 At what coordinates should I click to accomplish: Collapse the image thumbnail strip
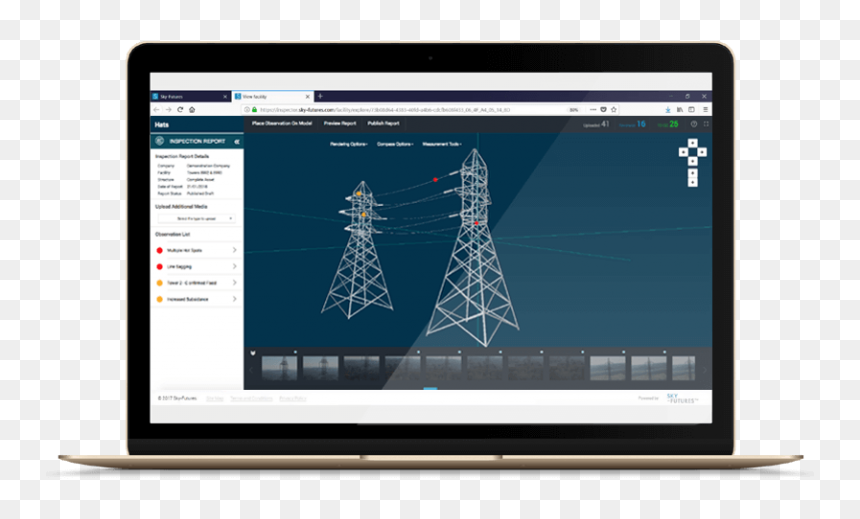pos(253,353)
